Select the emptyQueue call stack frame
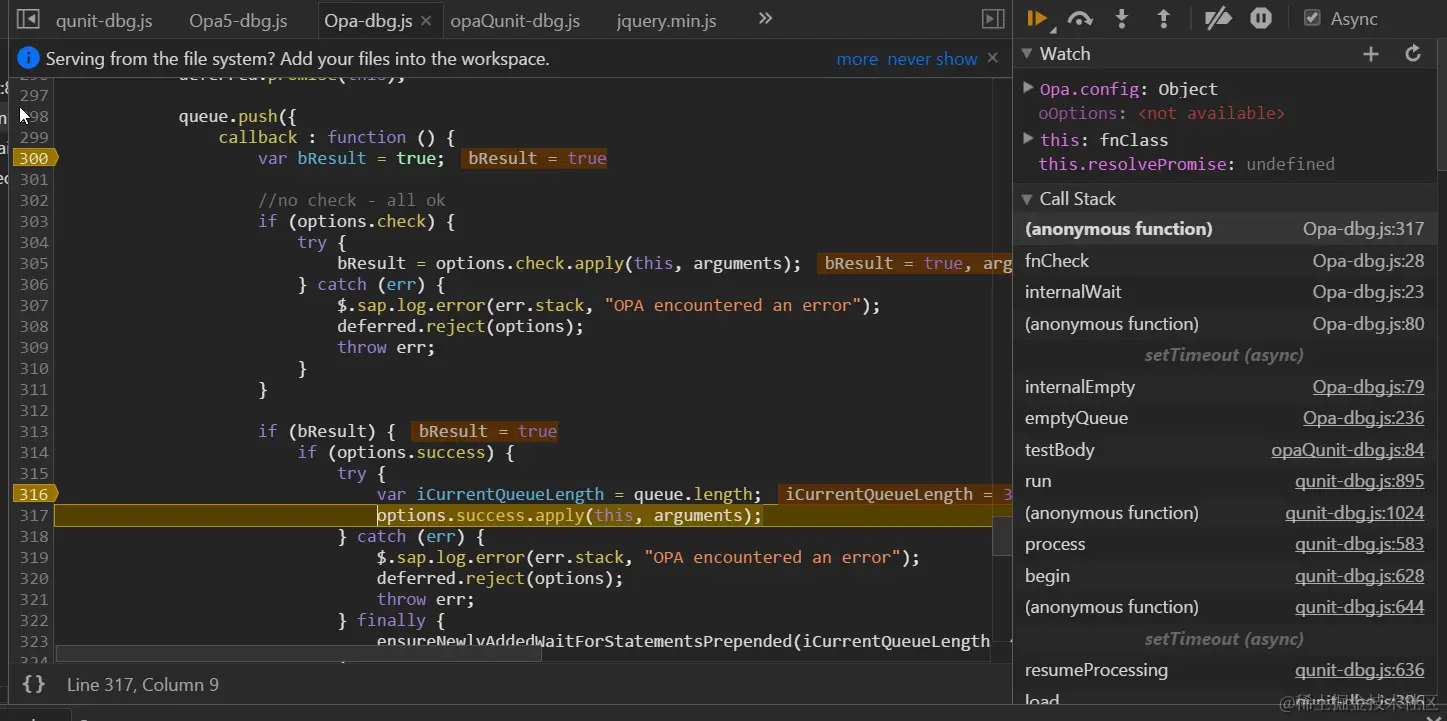Viewport: 1447px width, 721px height. [x=1224, y=418]
